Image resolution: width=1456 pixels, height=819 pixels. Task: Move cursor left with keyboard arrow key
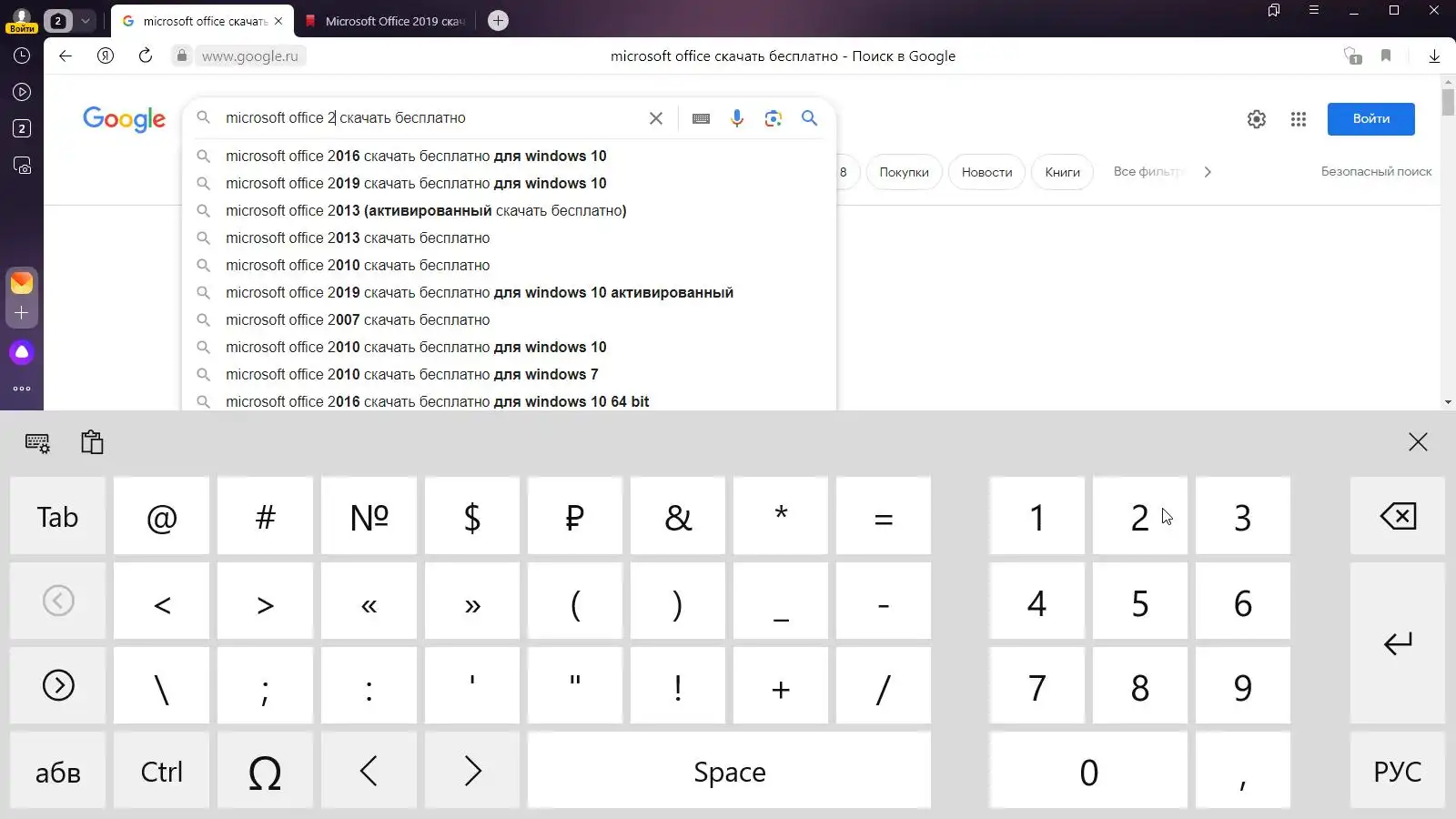[369, 772]
